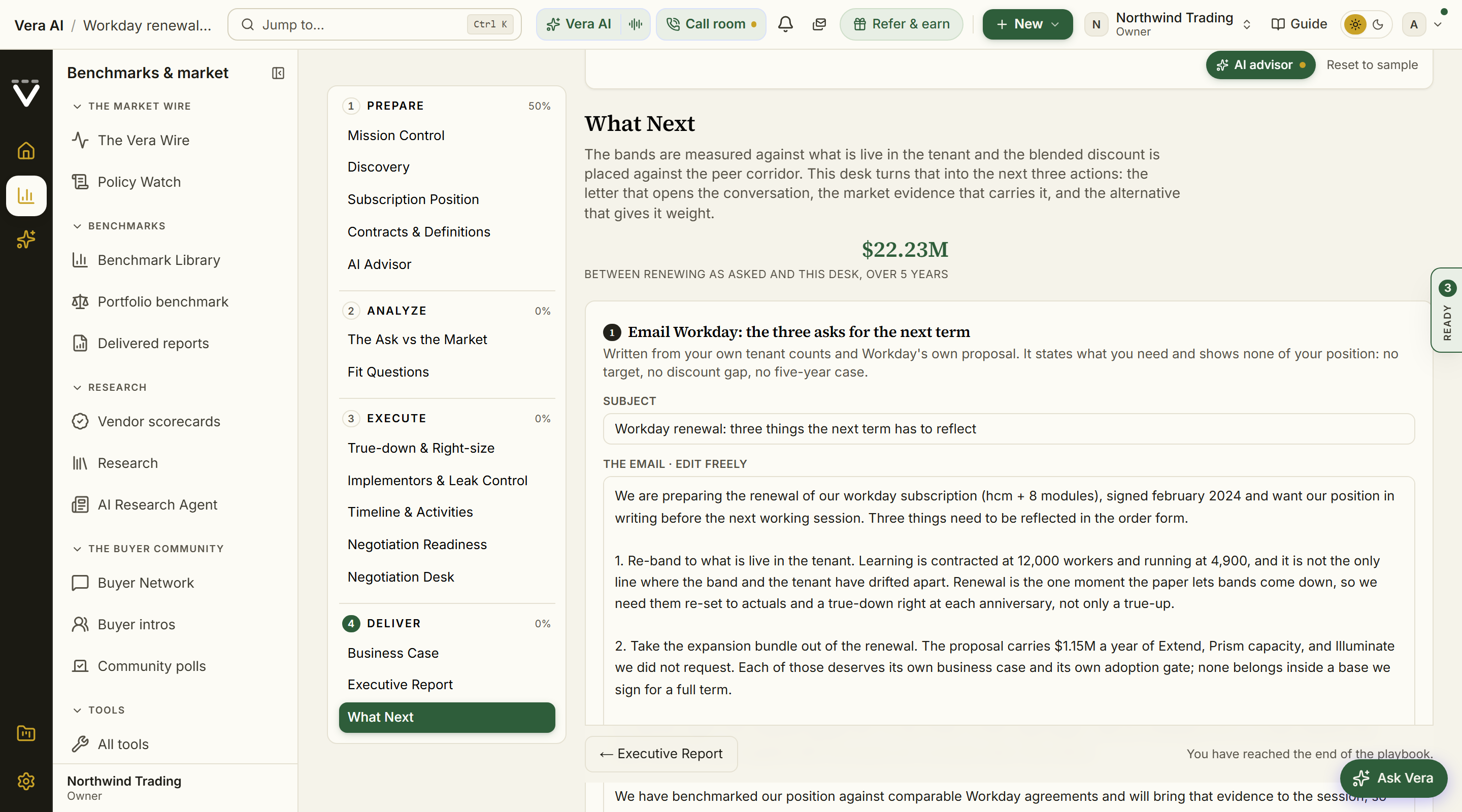Screen dimensions: 1462x812
Task: Open settings gear in the left rail
Action: 26,781
